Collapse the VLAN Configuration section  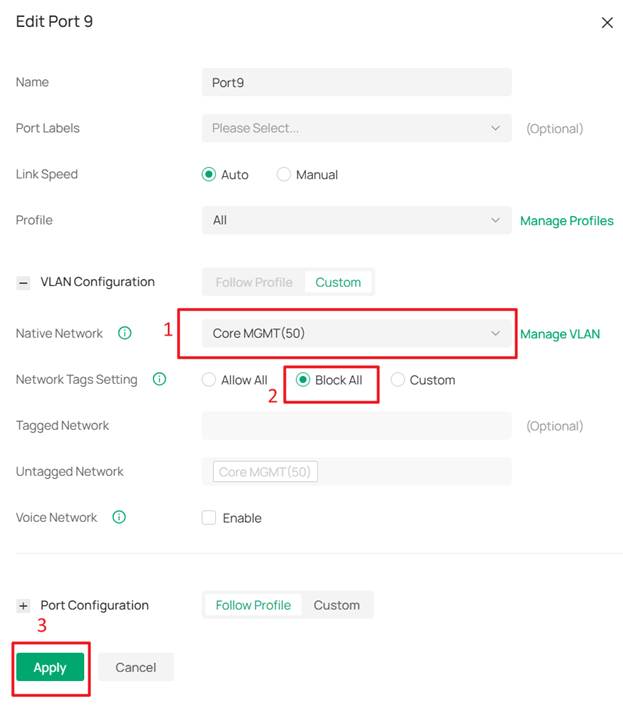[23, 283]
